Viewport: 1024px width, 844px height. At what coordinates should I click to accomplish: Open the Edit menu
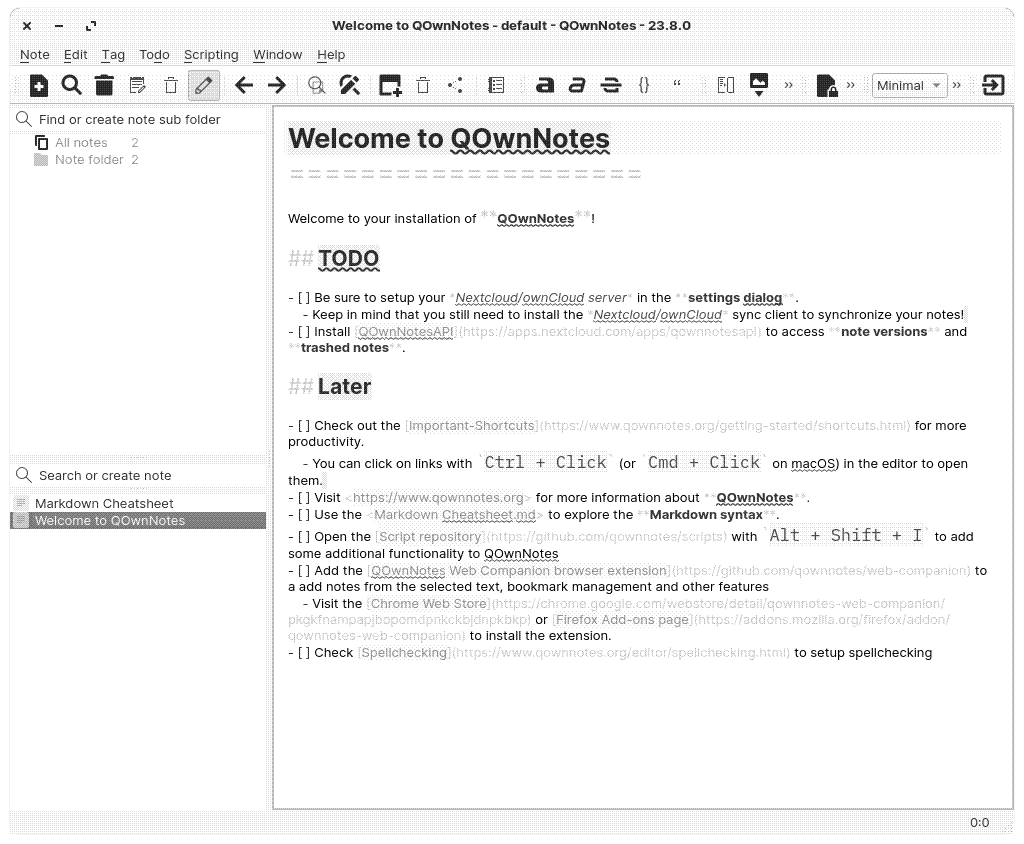[75, 55]
